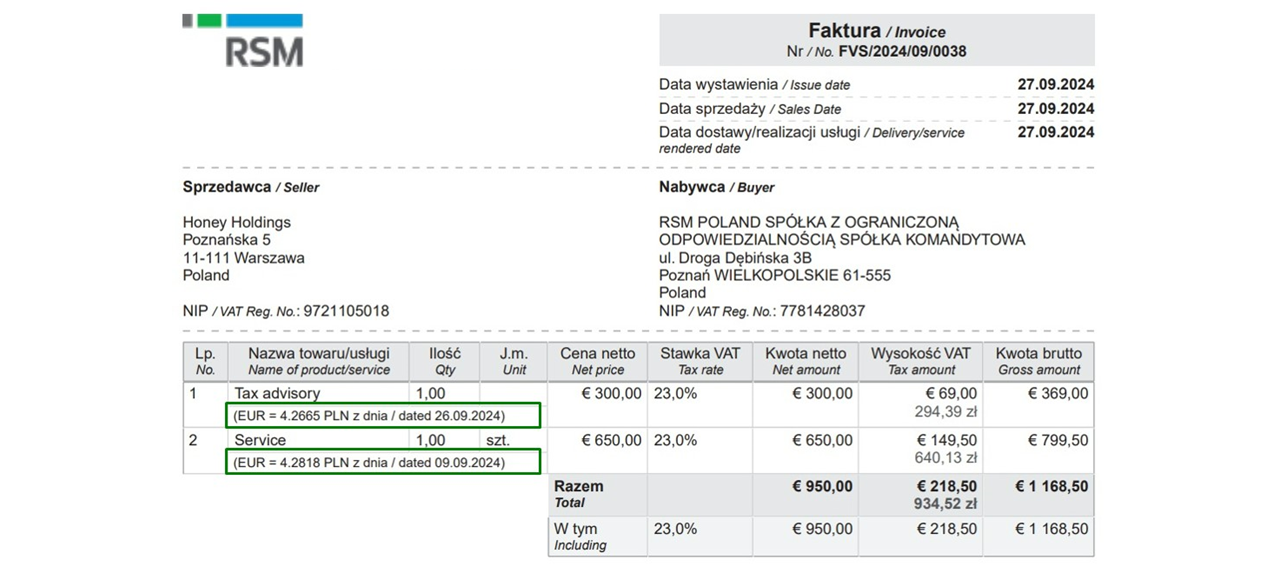This screenshot has width=1280, height=567.
Task: Click the exchange rate note dated 26.09.2024
Action: [383, 415]
